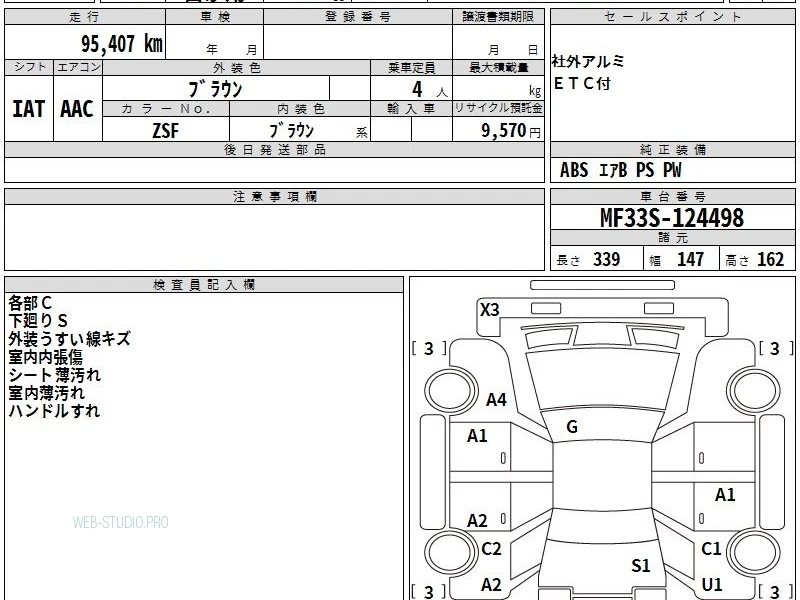800x600 pixels.
Task: Click the A4 damage mark on the diagram
Action: (496, 399)
